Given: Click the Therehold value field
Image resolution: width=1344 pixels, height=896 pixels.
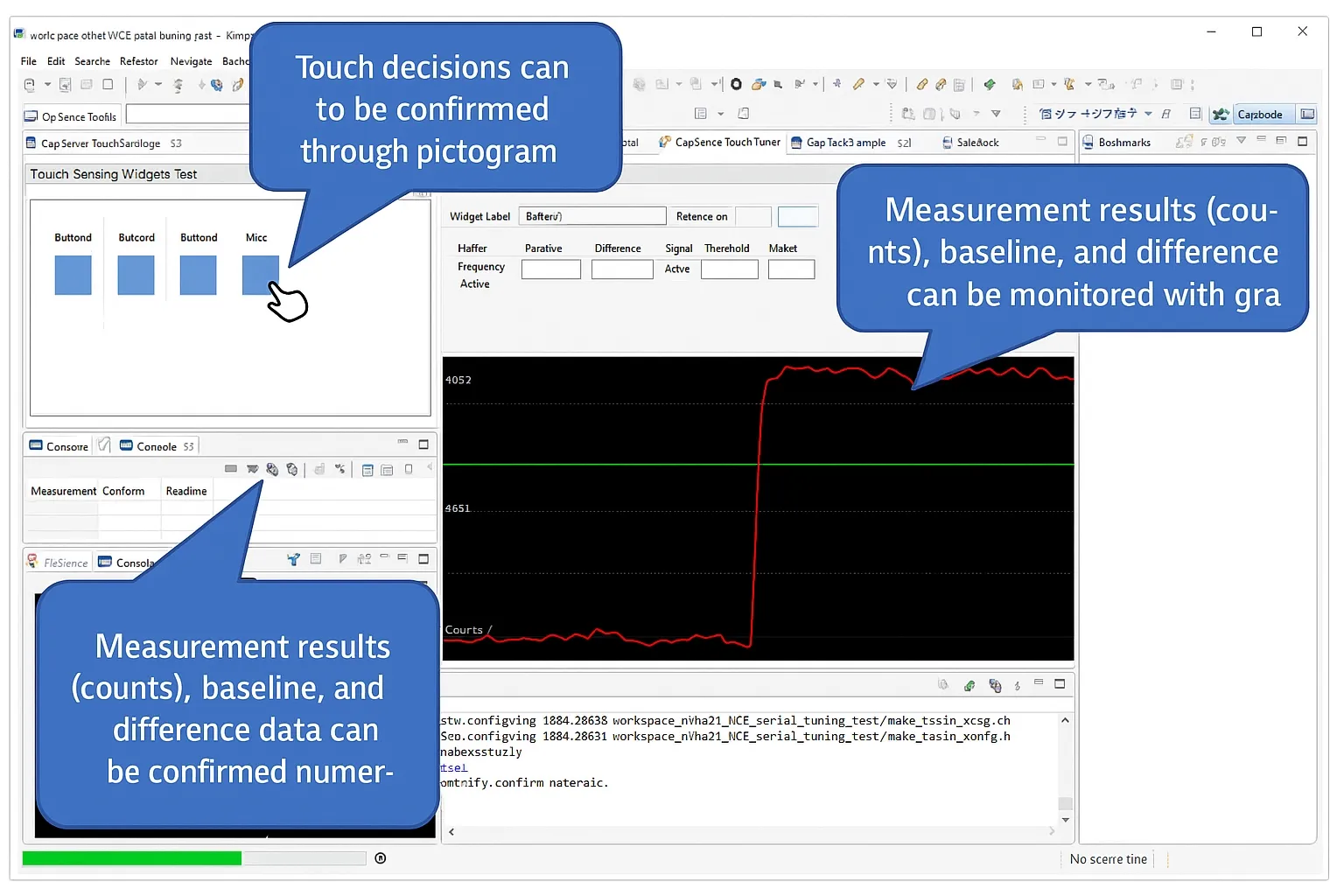Looking at the screenshot, I should [730, 269].
